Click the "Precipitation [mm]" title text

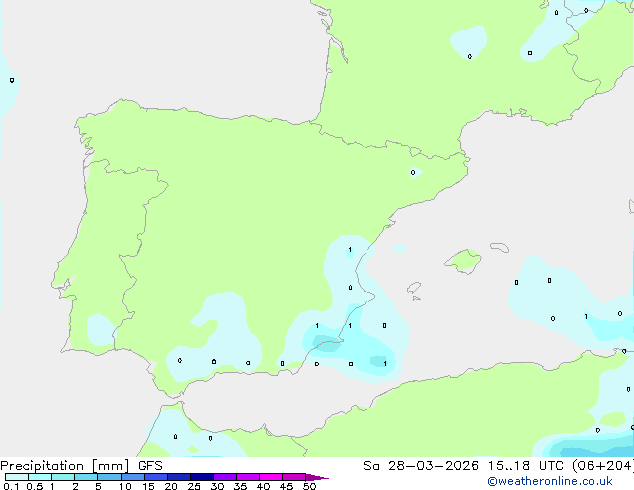(x=64, y=466)
